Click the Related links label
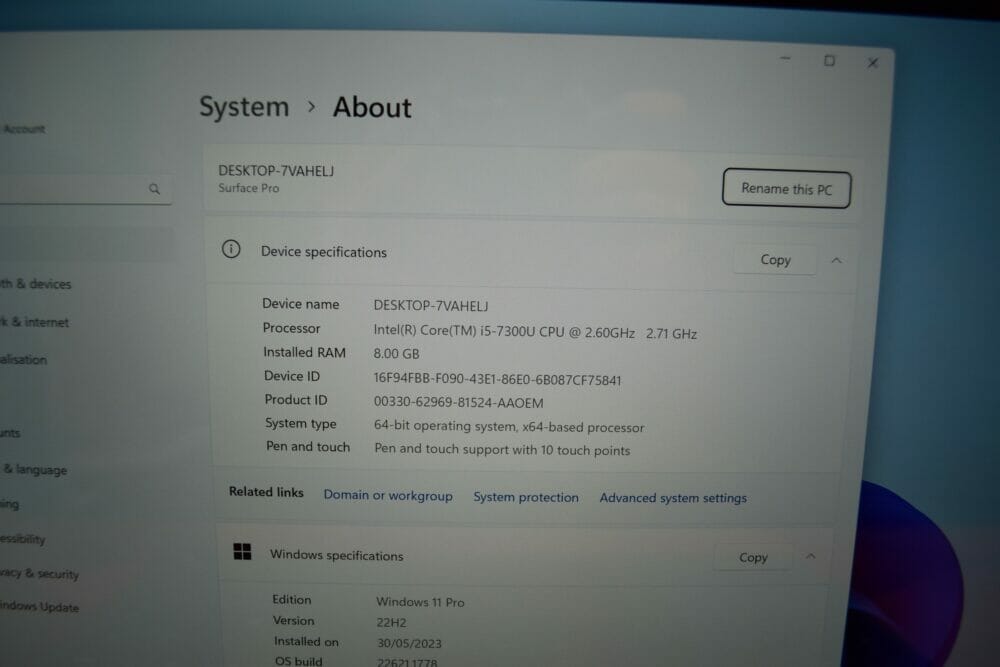1000x667 pixels. (x=266, y=492)
